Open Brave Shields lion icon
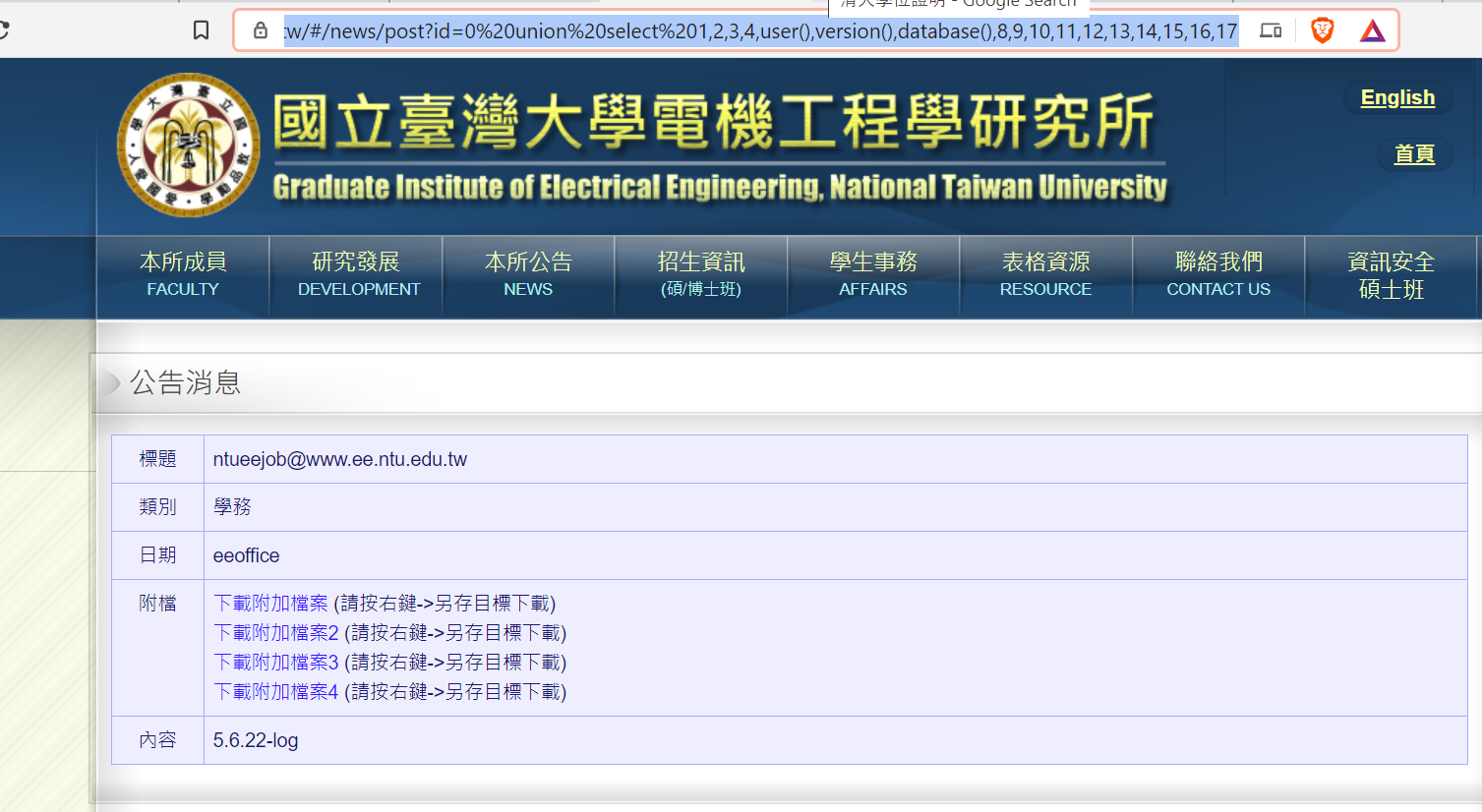The image size is (1482, 812). click(x=1323, y=30)
